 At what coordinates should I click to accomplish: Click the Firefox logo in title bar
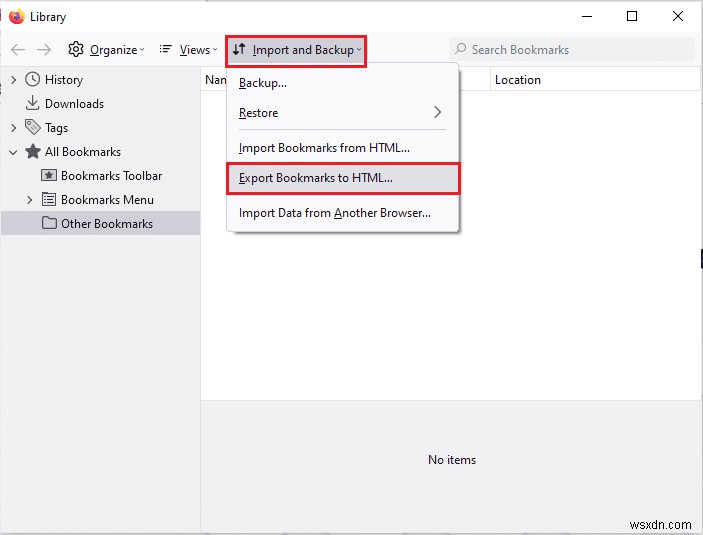pos(17,17)
